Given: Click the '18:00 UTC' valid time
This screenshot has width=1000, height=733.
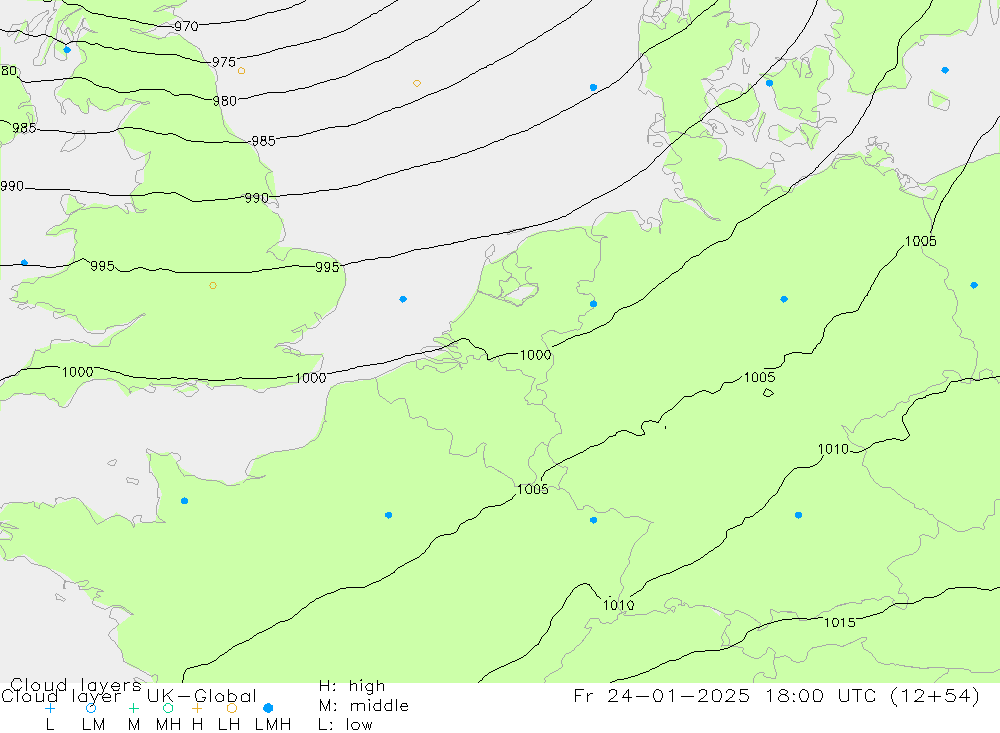Looking at the screenshot, I should coord(824,695).
